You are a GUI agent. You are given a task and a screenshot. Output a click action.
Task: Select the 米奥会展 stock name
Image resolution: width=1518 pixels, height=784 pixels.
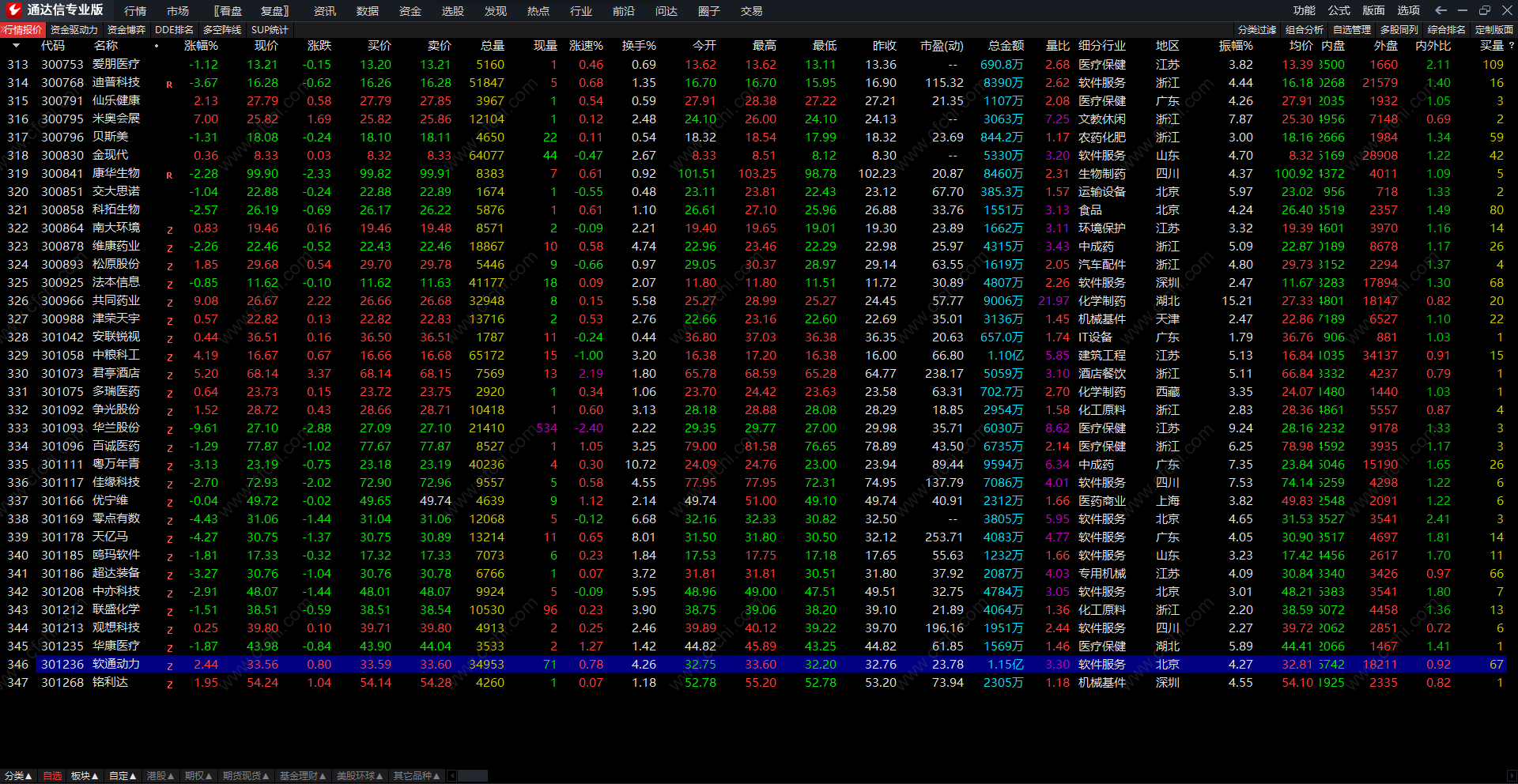click(116, 119)
